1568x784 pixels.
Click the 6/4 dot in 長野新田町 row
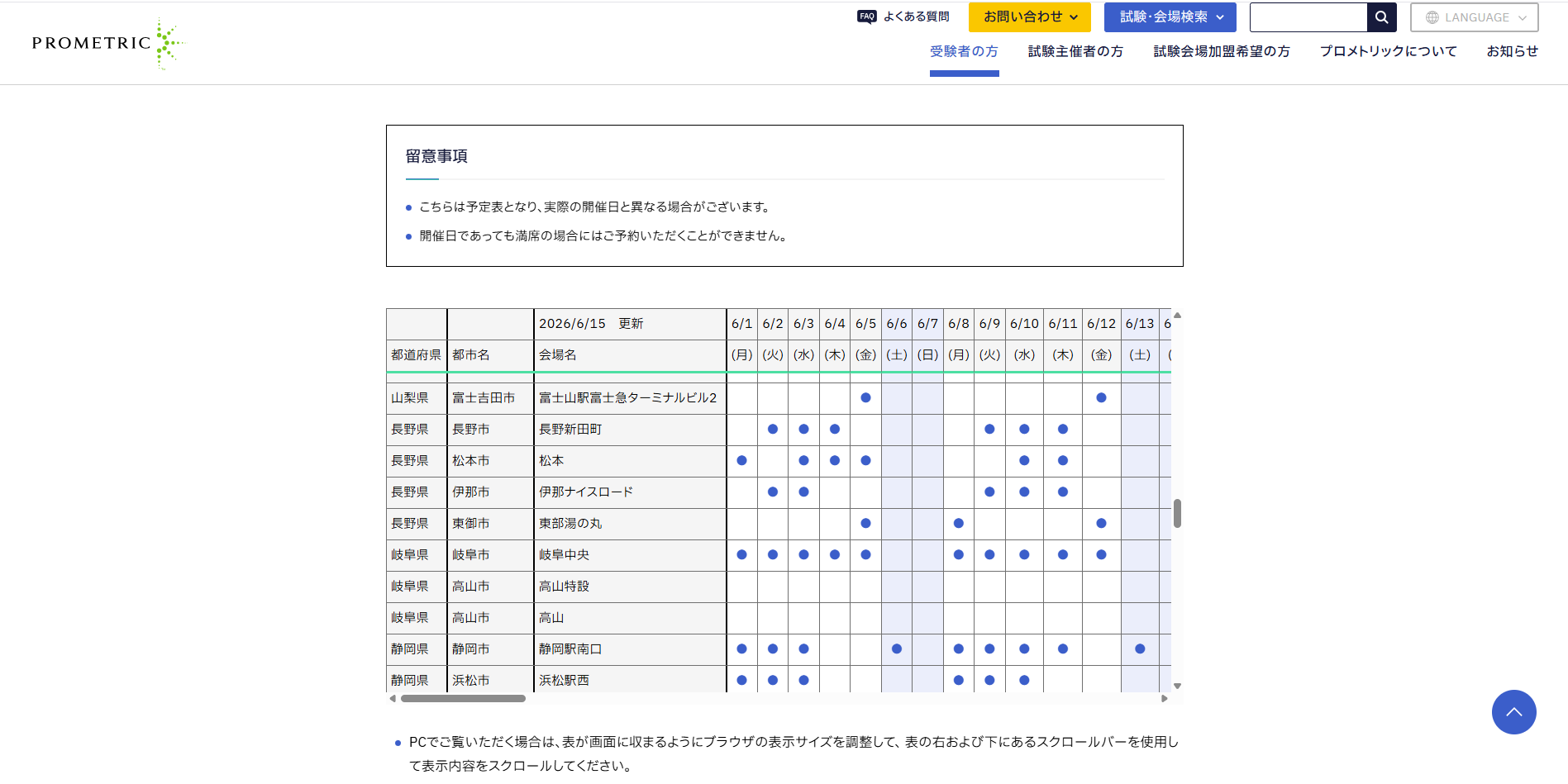click(x=835, y=430)
